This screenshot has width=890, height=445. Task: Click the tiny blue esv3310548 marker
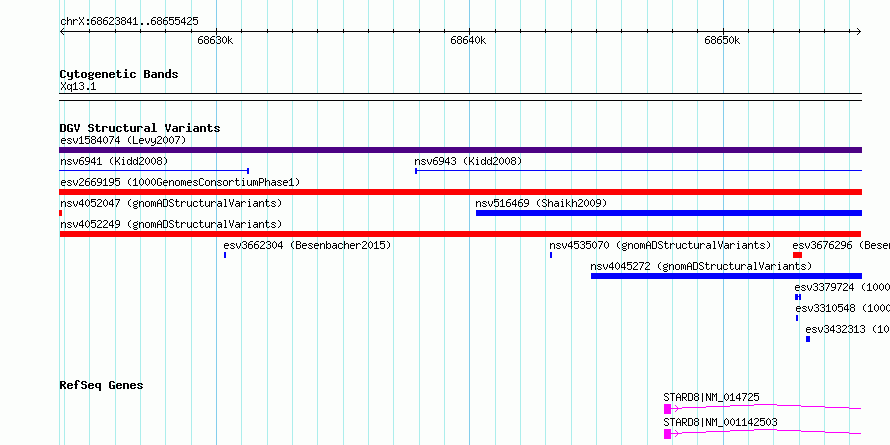point(797,318)
